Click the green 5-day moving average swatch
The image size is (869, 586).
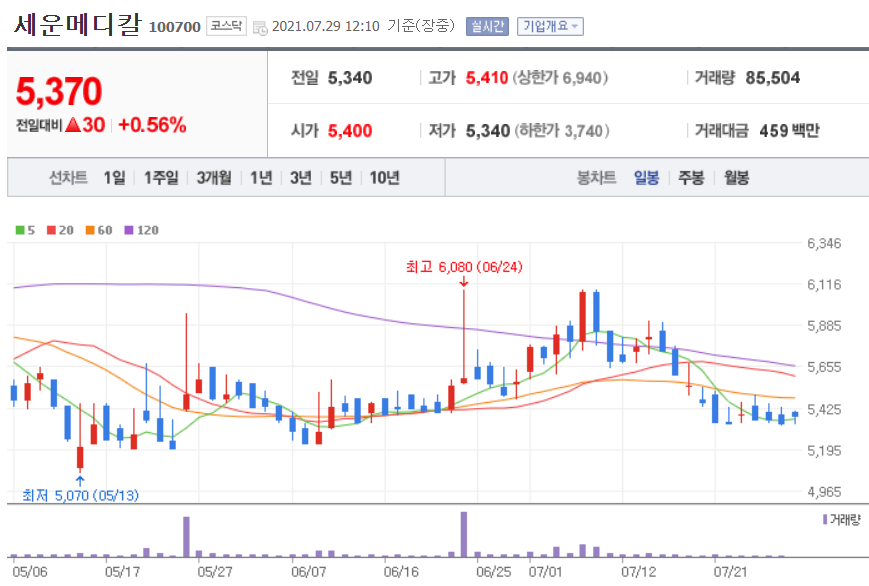[x=20, y=230]
